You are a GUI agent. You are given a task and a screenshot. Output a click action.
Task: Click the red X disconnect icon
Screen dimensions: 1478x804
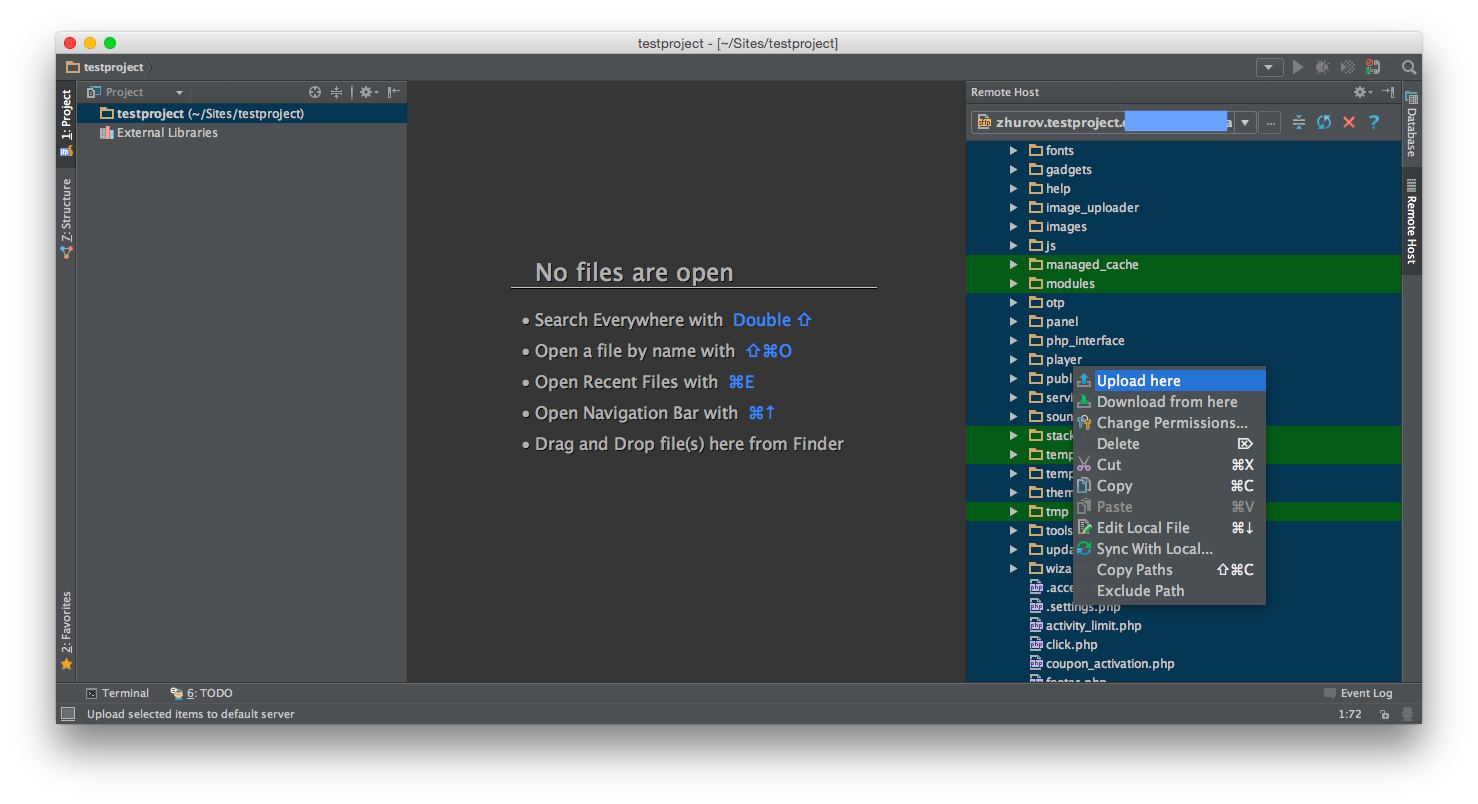point(1349,122)
